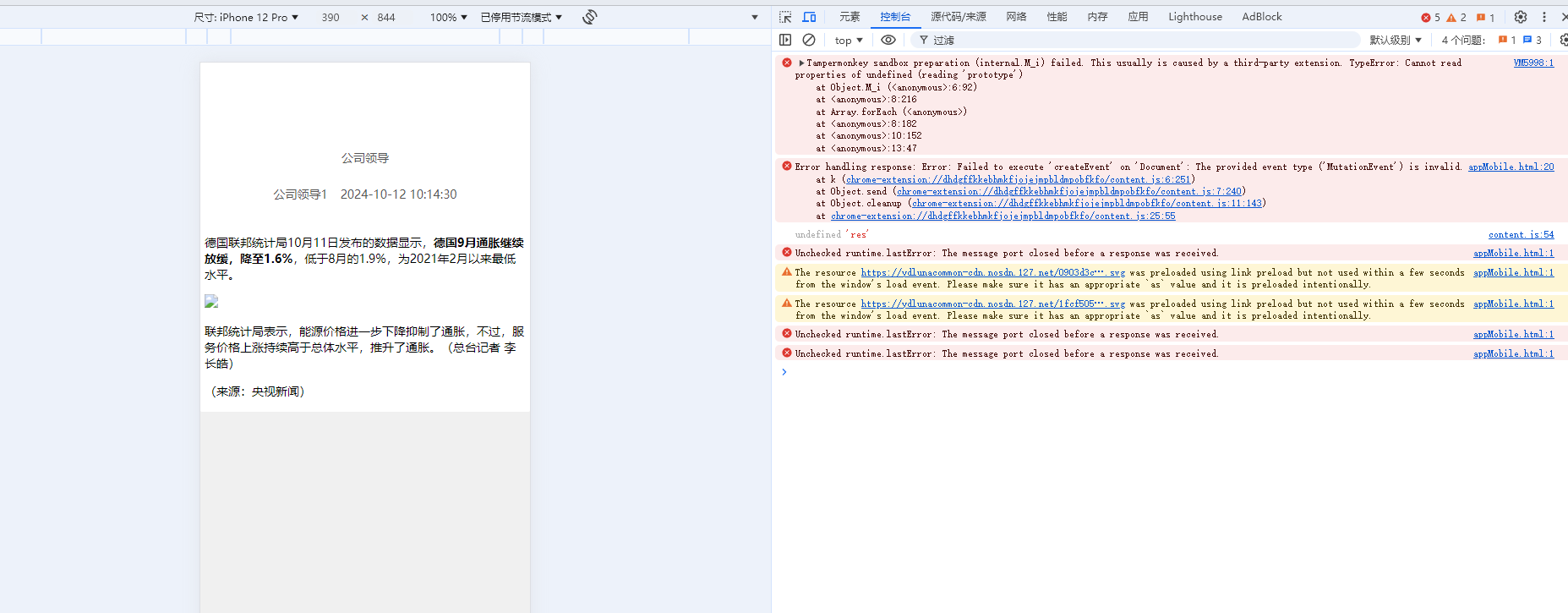Toggle the device toolbar emulation icon
The height and width of the screenshot is (613, 1568).
click(809, 17)
